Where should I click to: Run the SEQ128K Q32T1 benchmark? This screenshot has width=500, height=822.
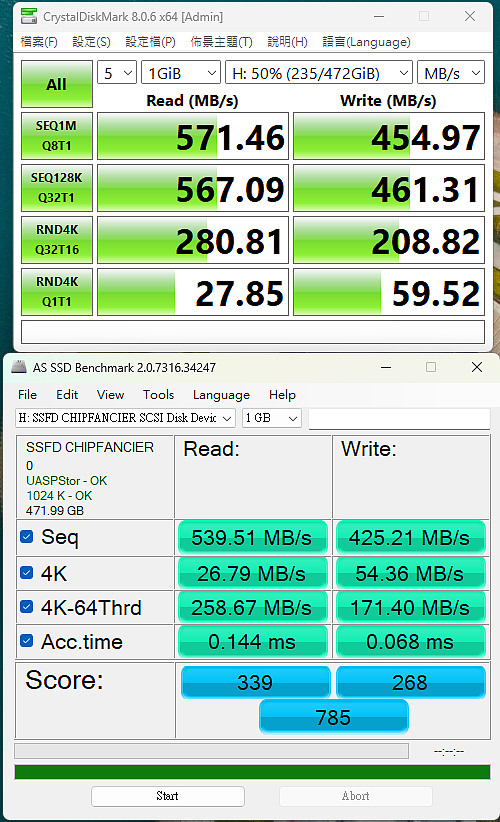coord(57,188)
